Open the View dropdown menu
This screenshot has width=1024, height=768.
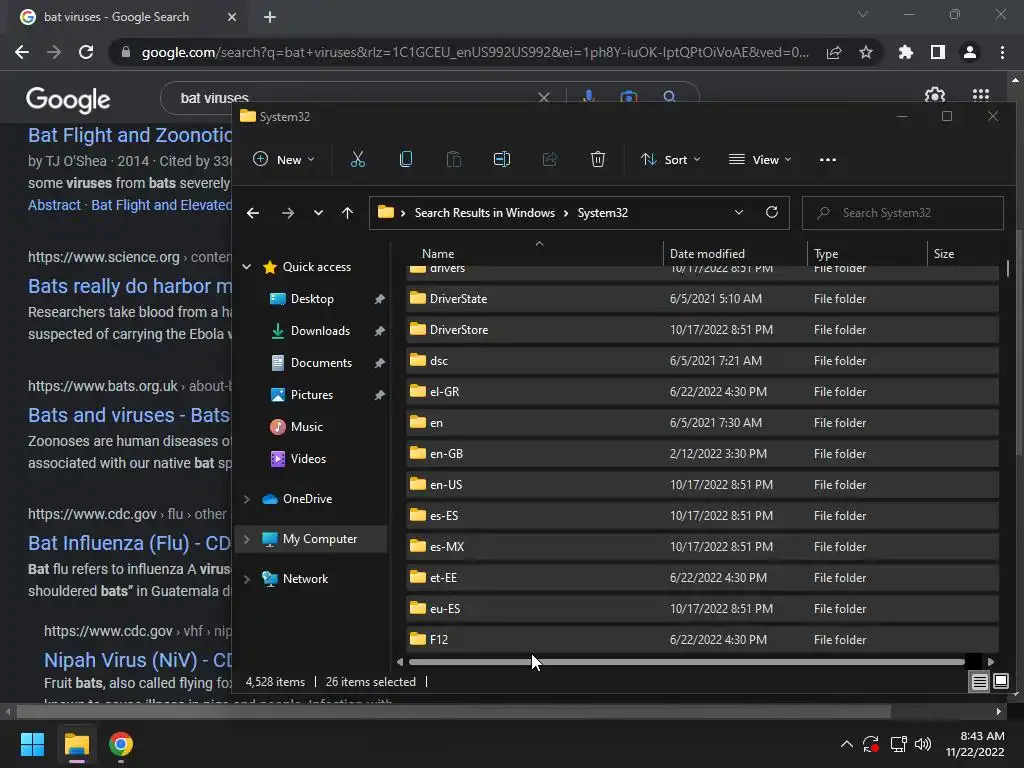point(760,159)
